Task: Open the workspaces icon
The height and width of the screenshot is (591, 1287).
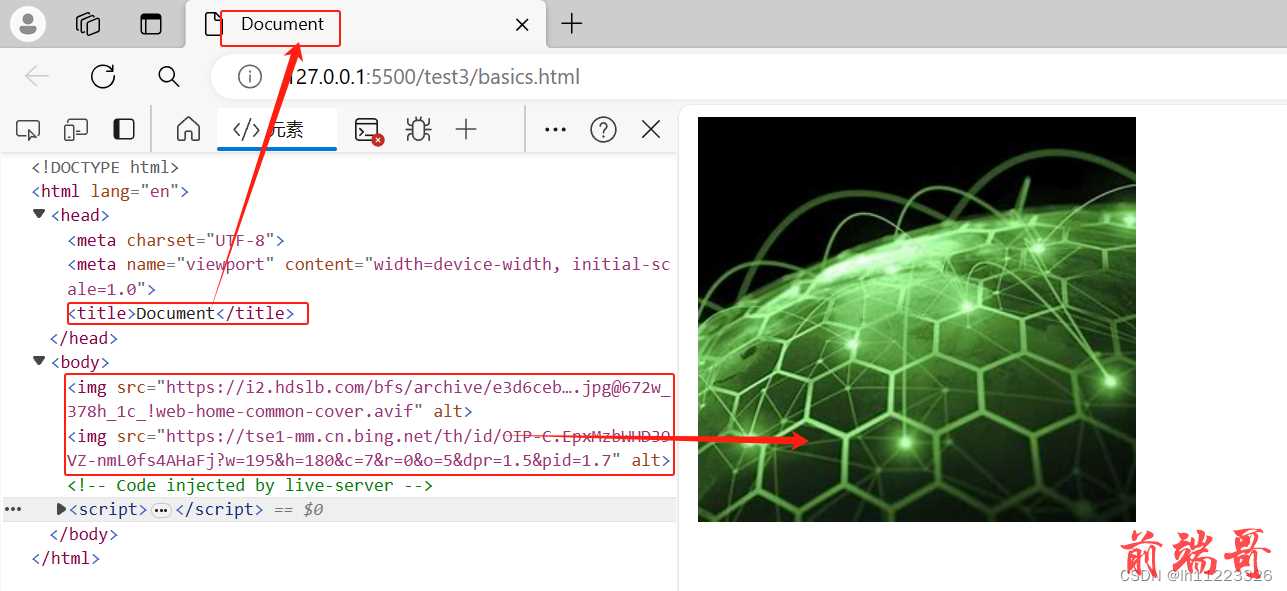Action: [89, 24]
